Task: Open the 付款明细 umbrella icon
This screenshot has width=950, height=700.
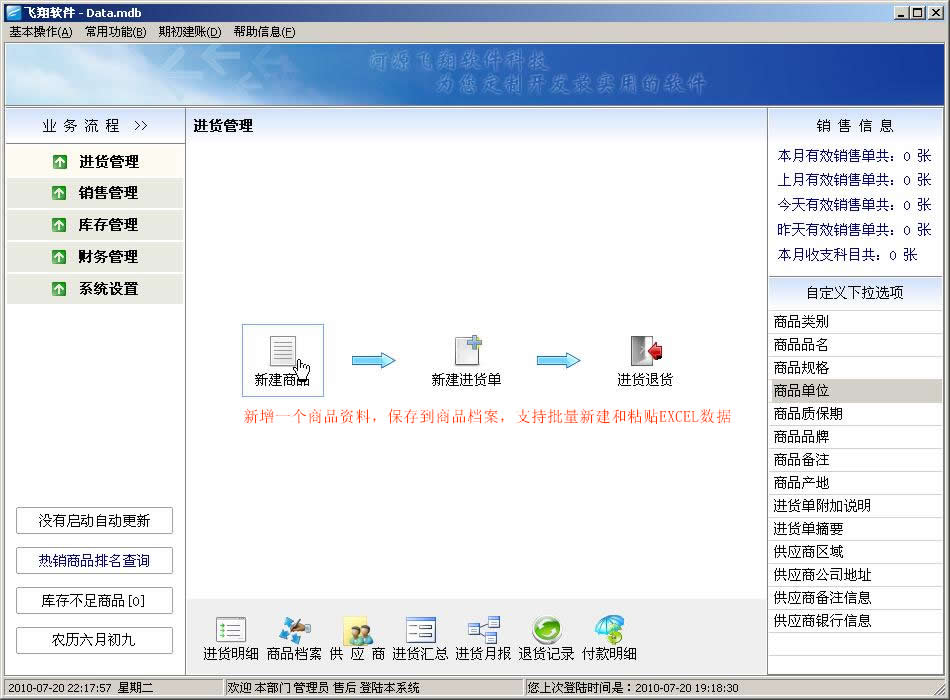Action: [x=609, y=630]
